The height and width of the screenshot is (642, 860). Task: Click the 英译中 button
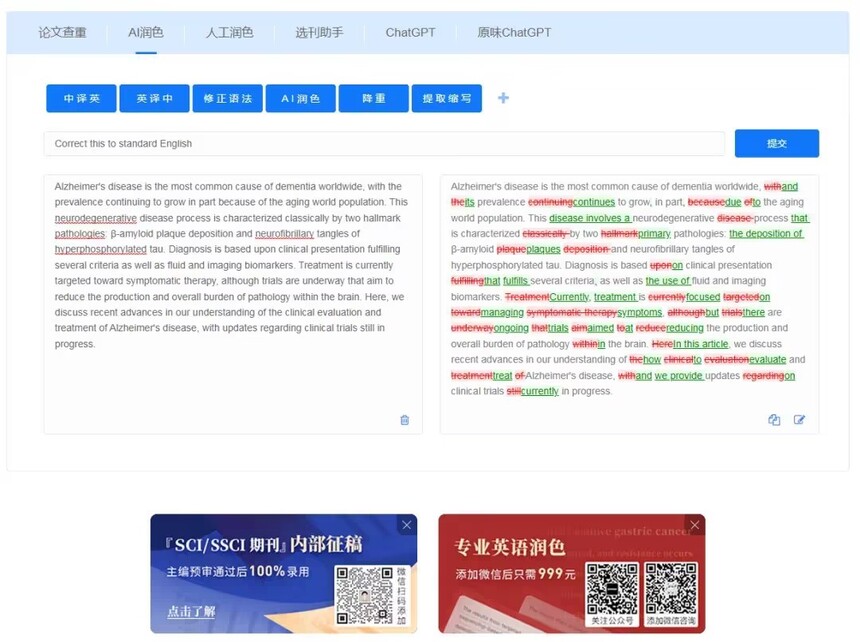[x=155, y=98]
